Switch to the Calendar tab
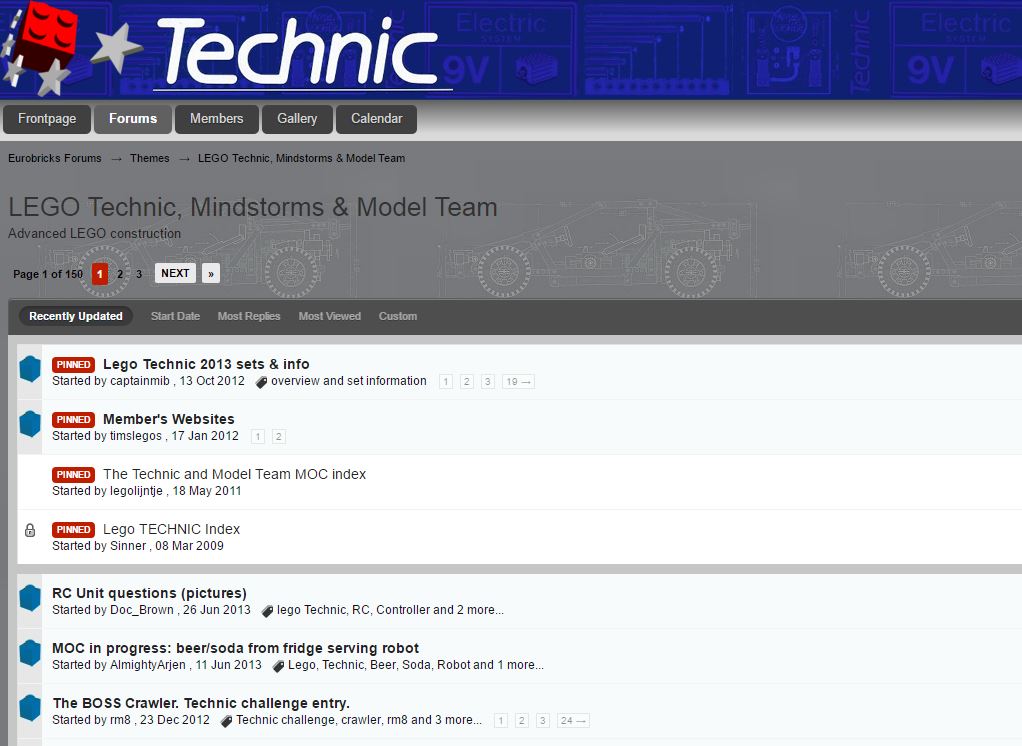Viewport: 1022px width, 746px height. (376, 119)
